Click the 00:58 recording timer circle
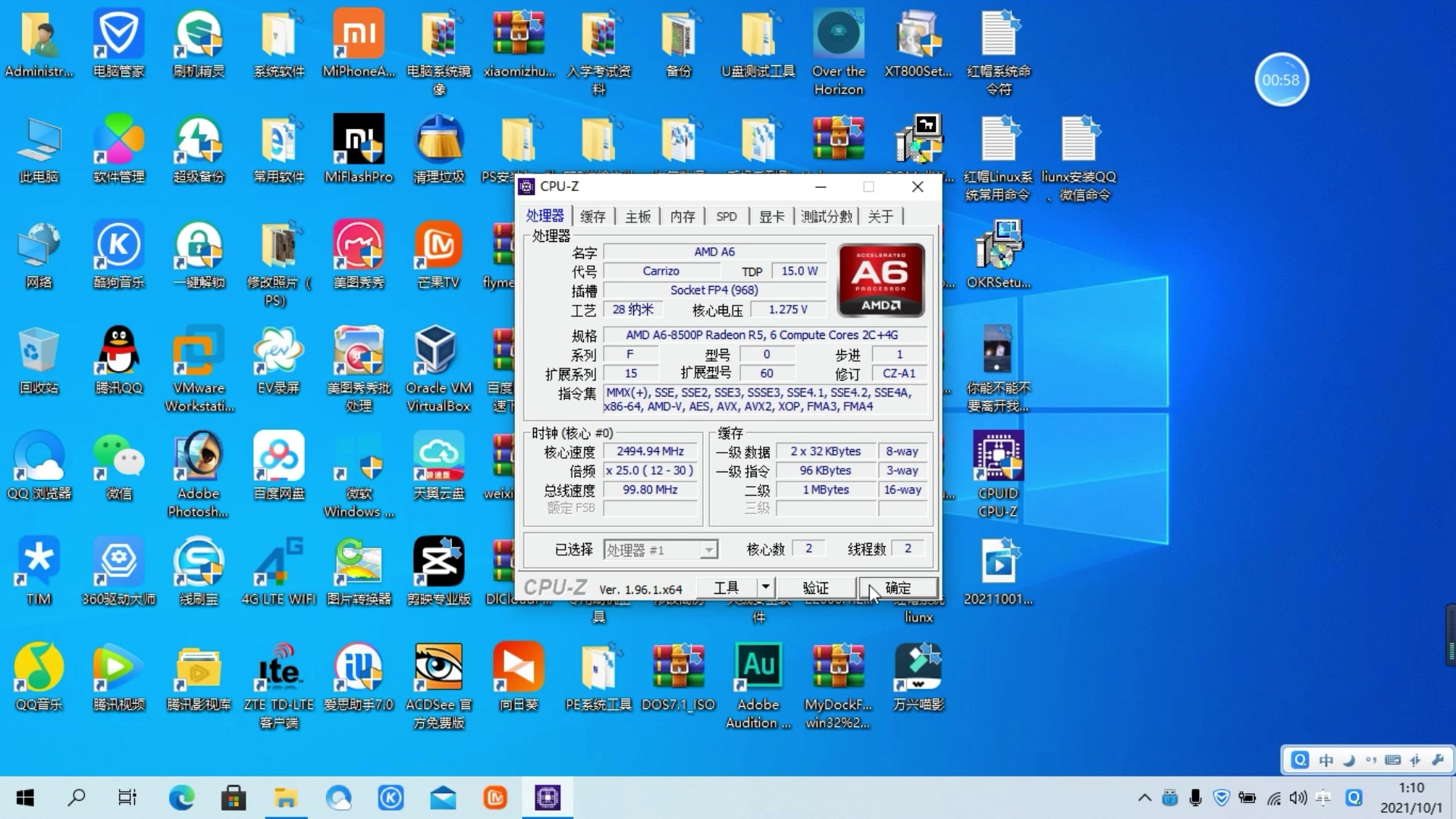The width and height of the screenshot is (1456, 819). (1281, 80)
